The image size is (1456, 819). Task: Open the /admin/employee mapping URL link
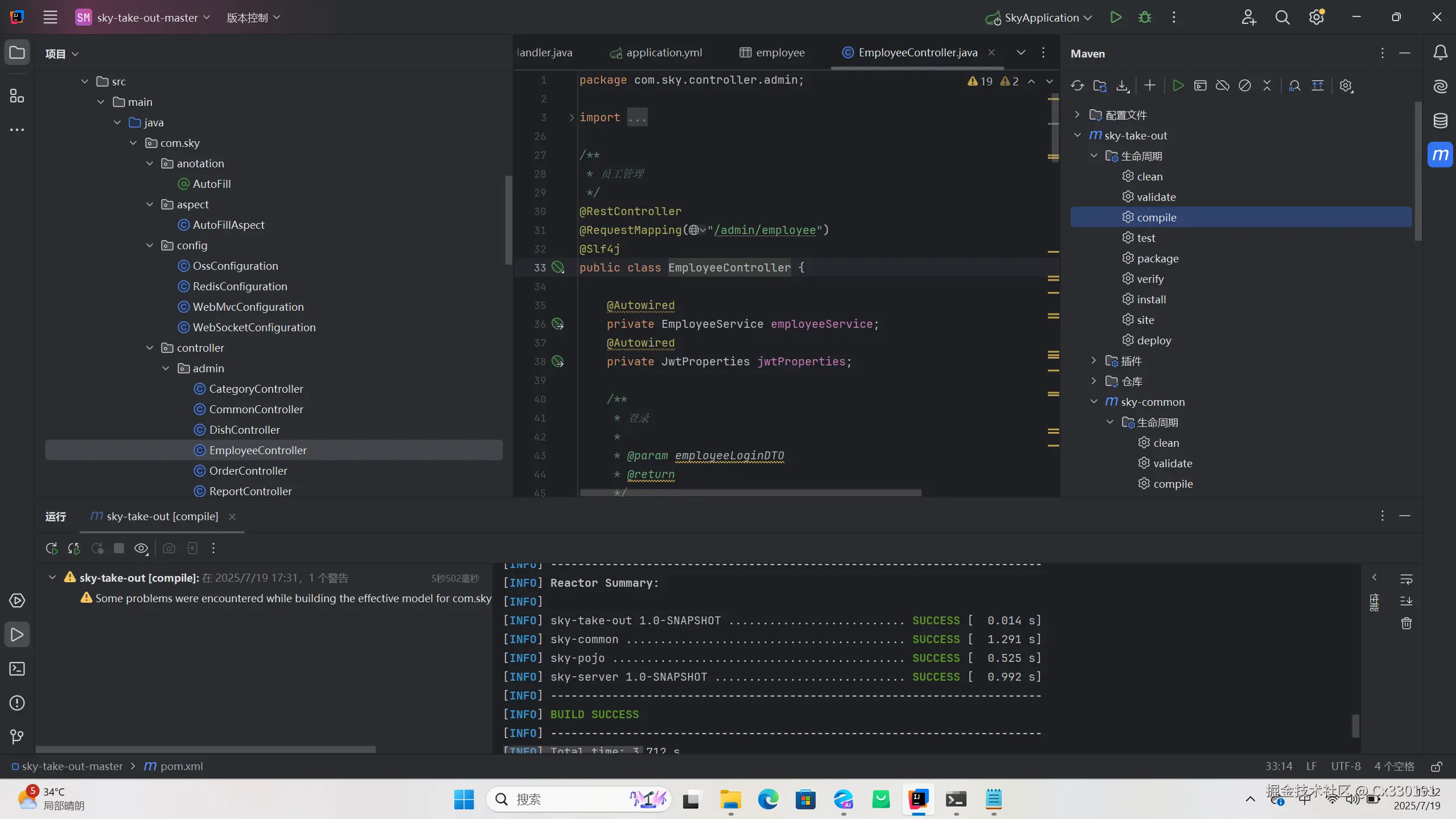pos(764,230)
